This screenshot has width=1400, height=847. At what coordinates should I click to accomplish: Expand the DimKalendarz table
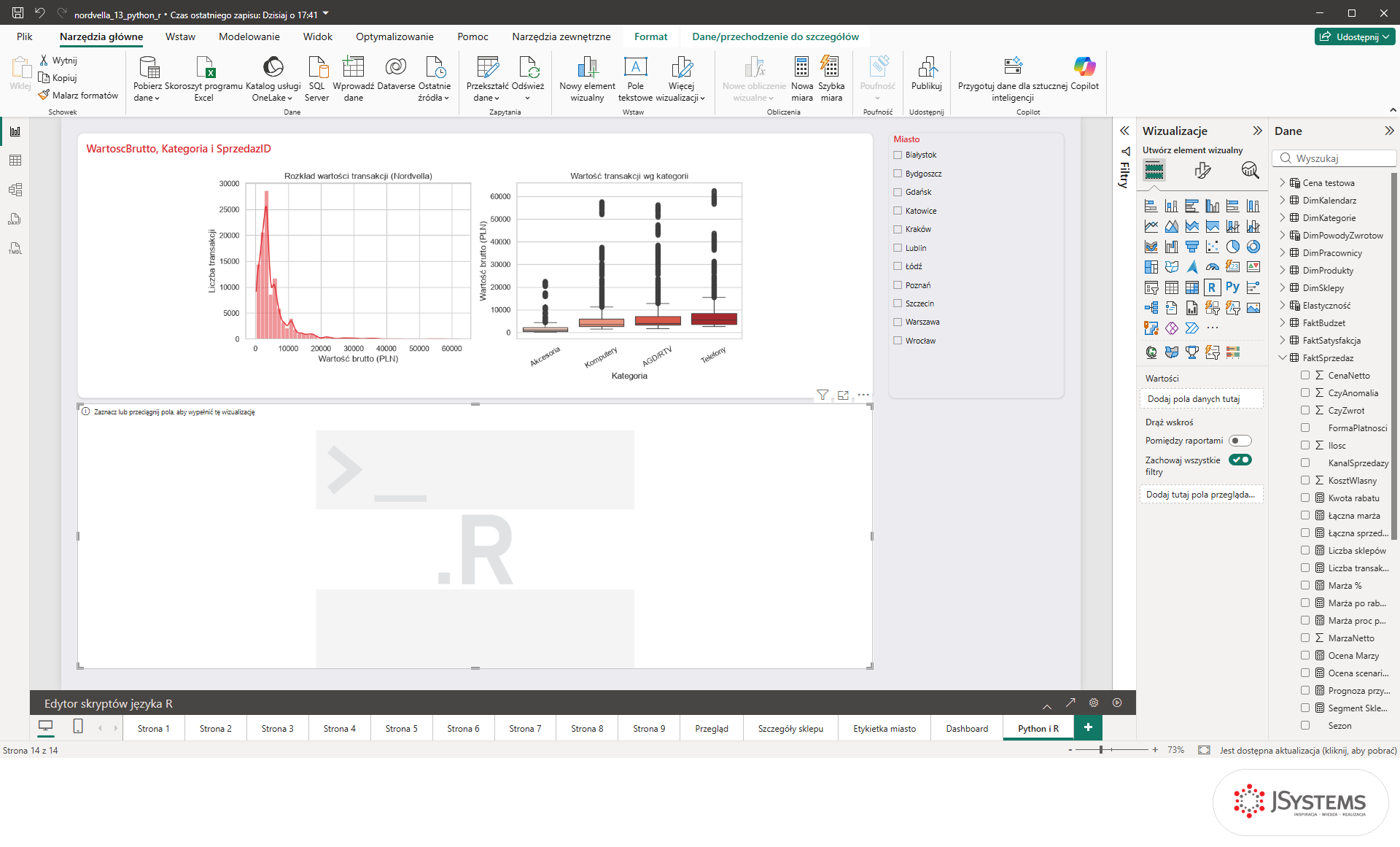coord(1282,200)
